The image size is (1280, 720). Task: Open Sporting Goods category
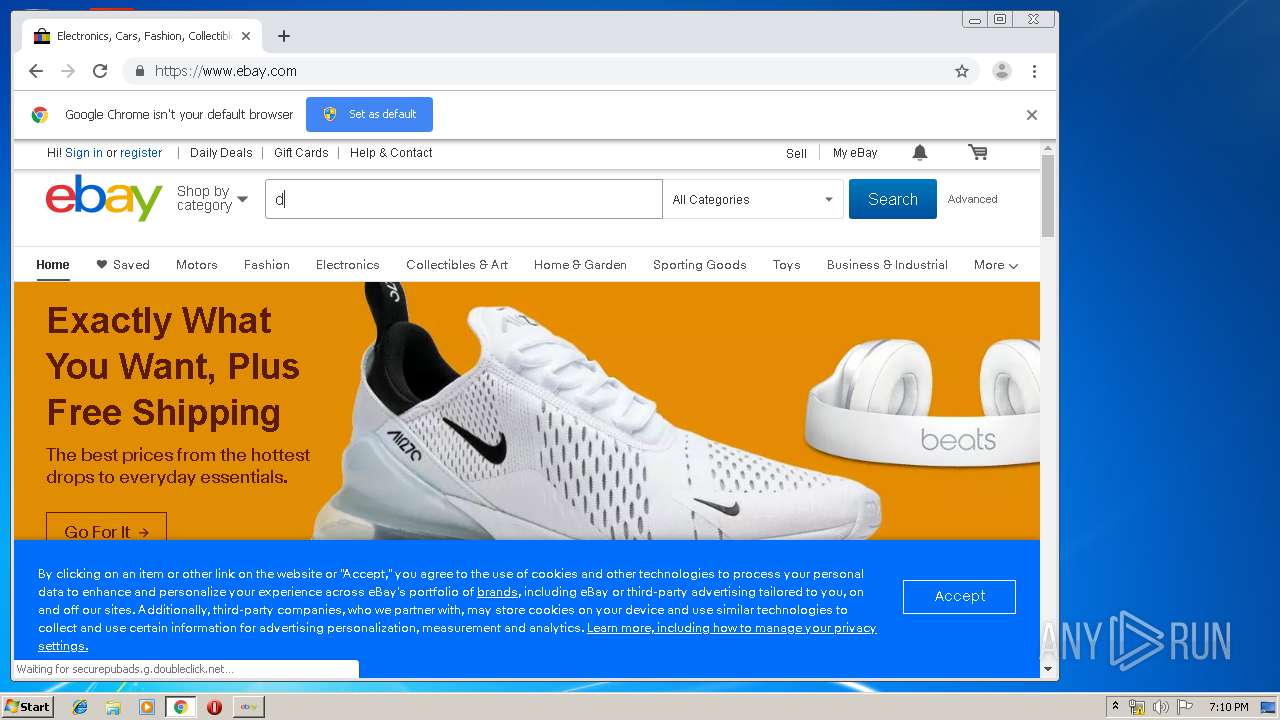[700, 265]
